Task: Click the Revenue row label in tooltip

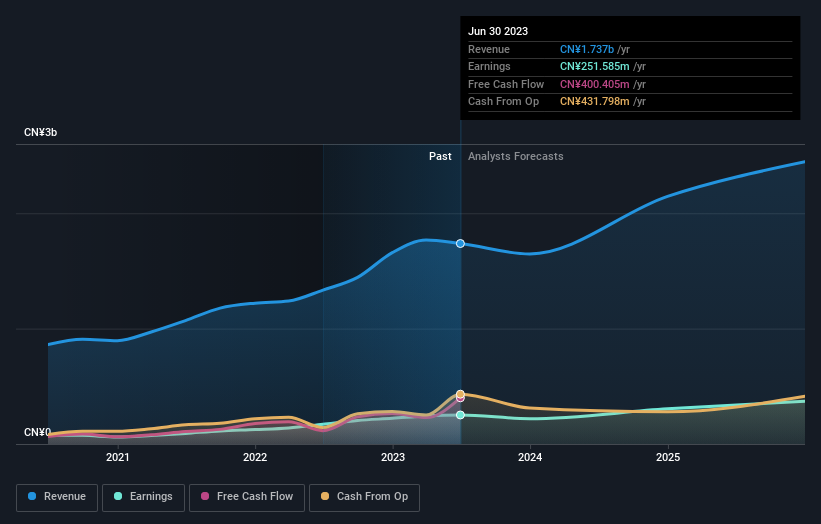Action: click(x=489, y=49)
